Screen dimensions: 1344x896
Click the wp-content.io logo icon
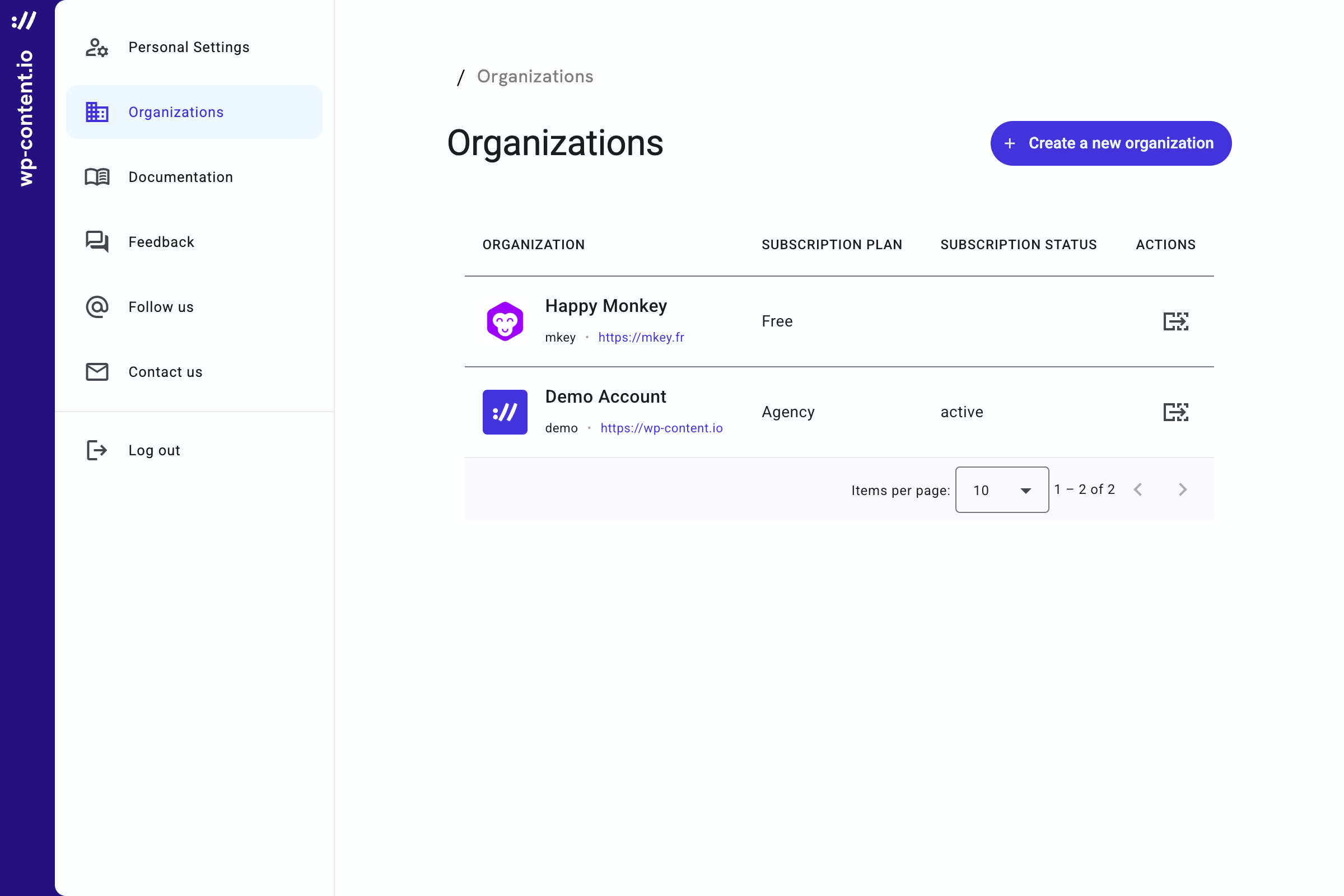[x=24, y=21]
